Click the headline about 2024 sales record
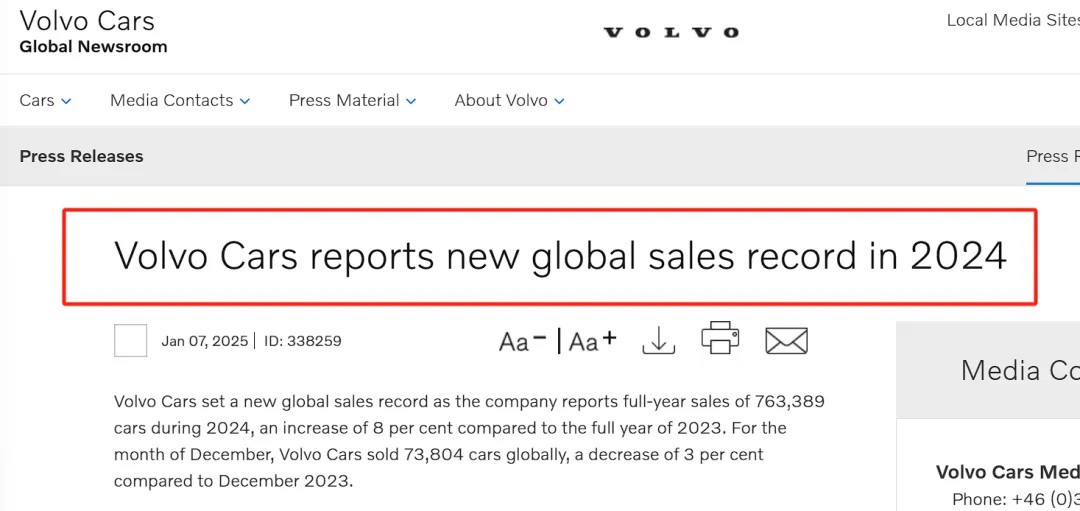The image size is (1080, 511). [x=560, y=256]
